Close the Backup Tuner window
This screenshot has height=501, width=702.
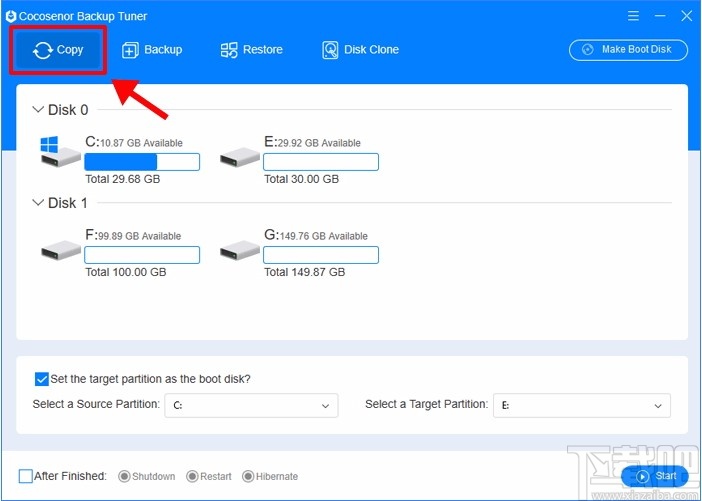pos(686,16)
